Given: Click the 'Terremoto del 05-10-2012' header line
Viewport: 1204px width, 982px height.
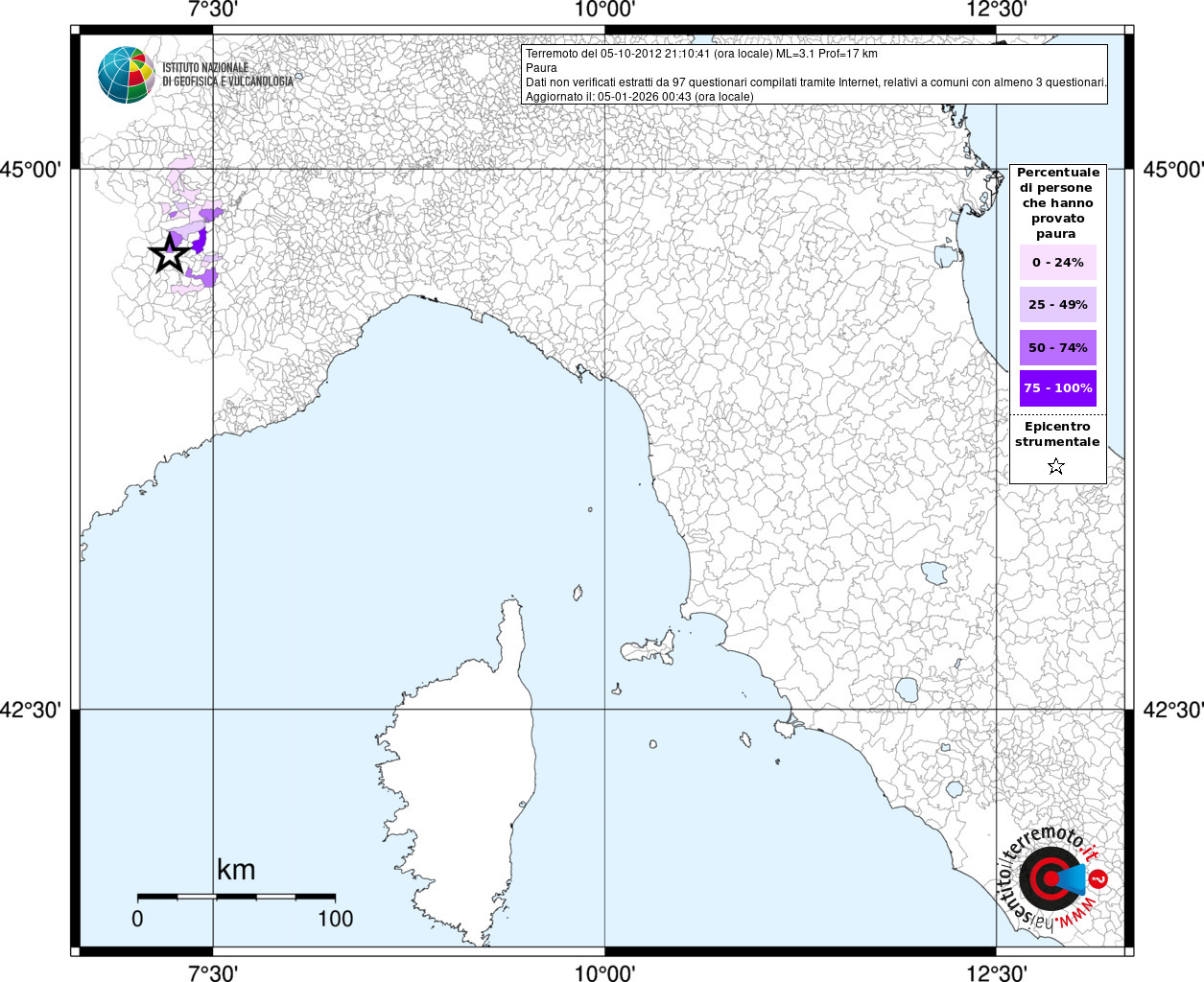Looking at the screenshot, I should coord(701,54).
